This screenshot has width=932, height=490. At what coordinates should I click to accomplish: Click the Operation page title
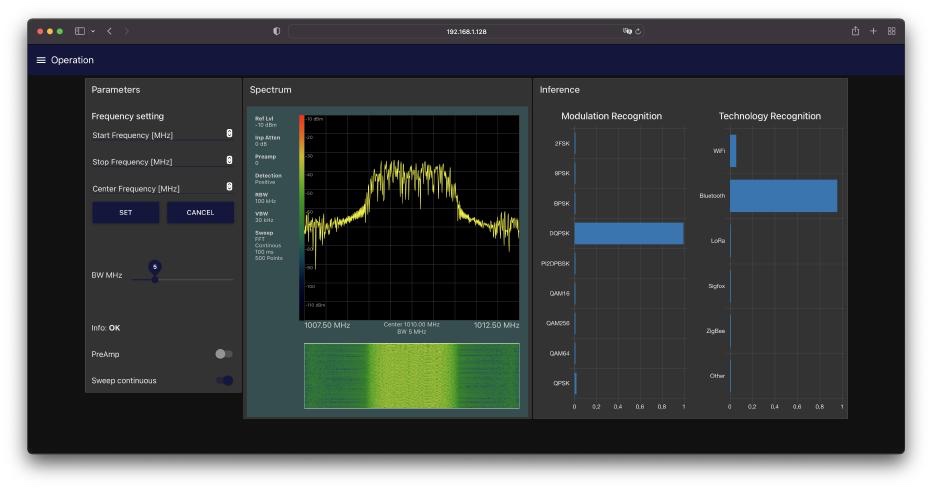[72, 60]
